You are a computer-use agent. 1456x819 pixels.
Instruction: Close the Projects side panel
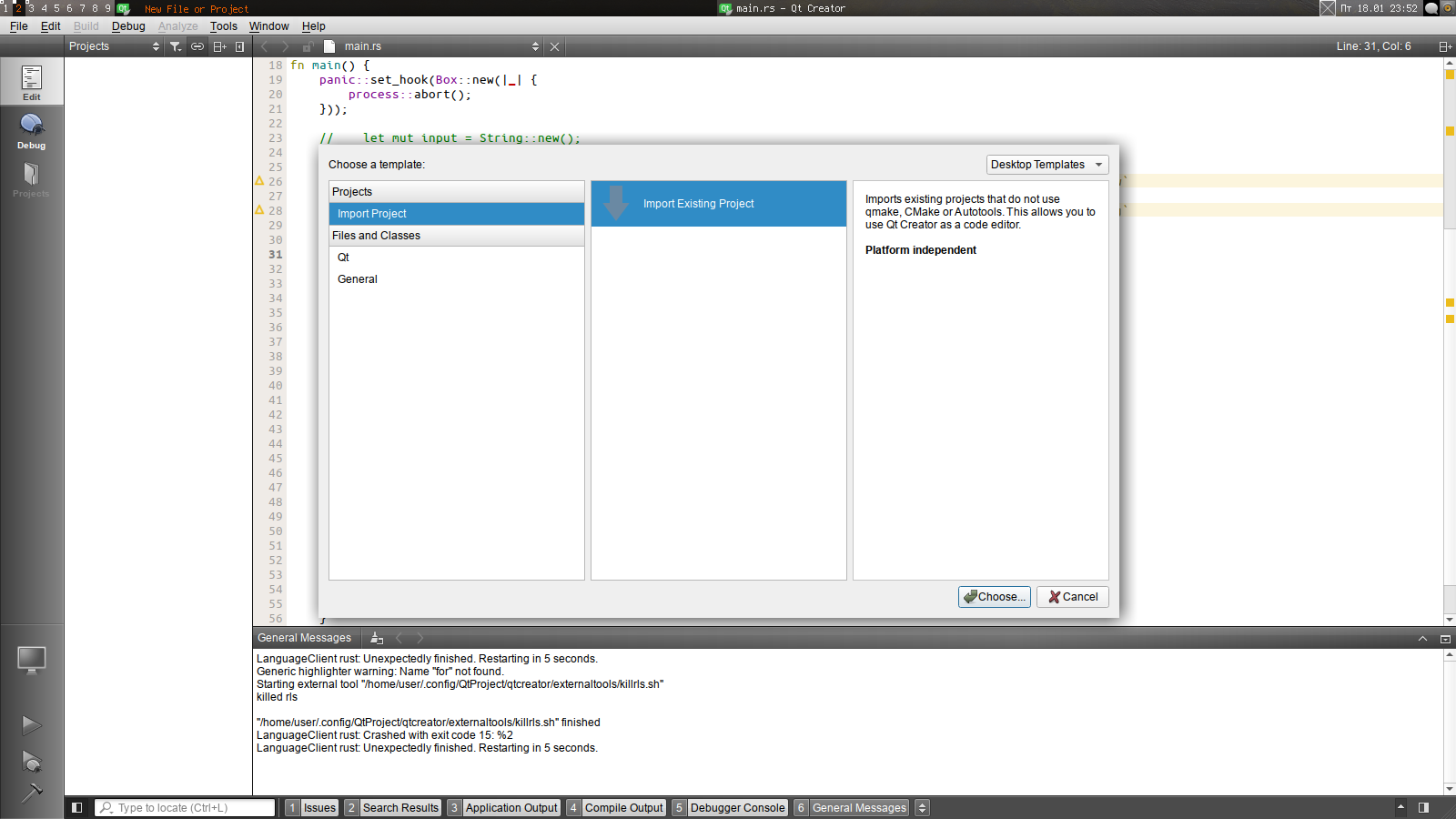pyautogui.click(x=240, y=46)
